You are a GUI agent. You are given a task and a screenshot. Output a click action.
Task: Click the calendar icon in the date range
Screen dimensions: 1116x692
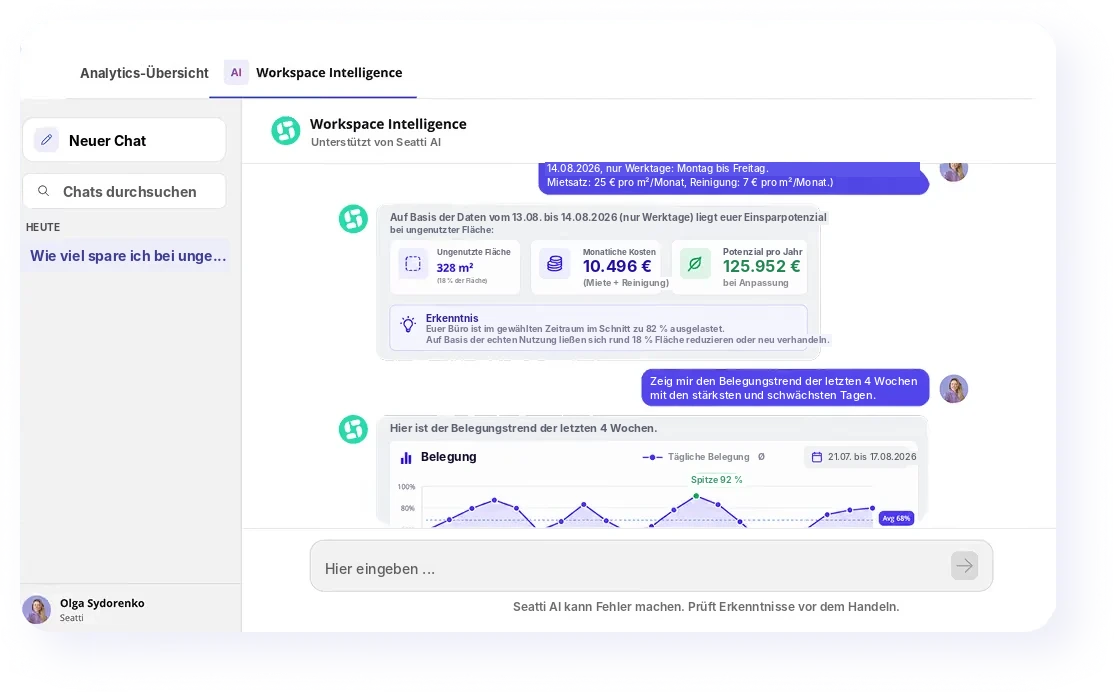817,457
